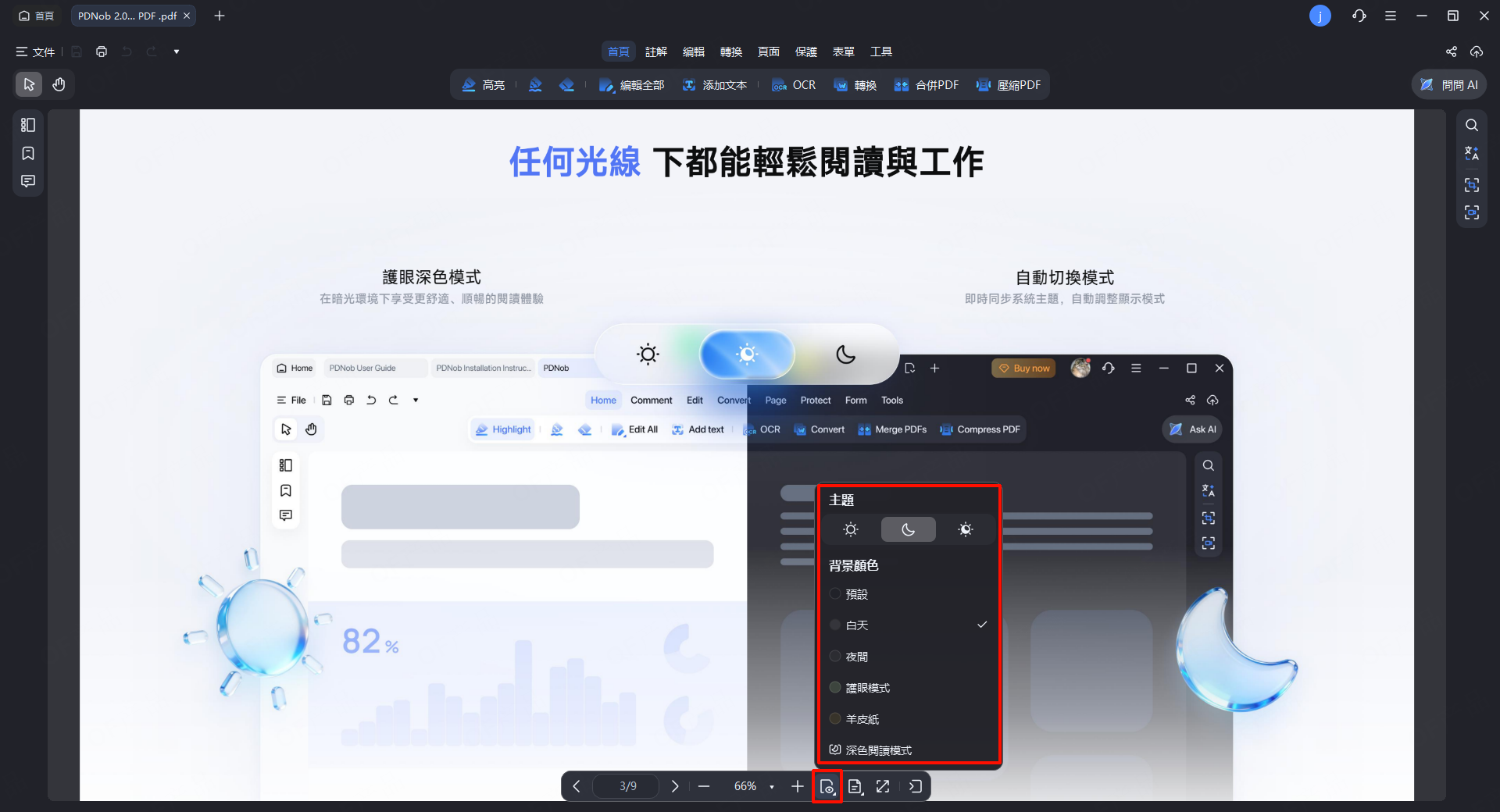Click the 編輯全部 button
Viewport: 1500px width, 812px height.
(631, 85)
